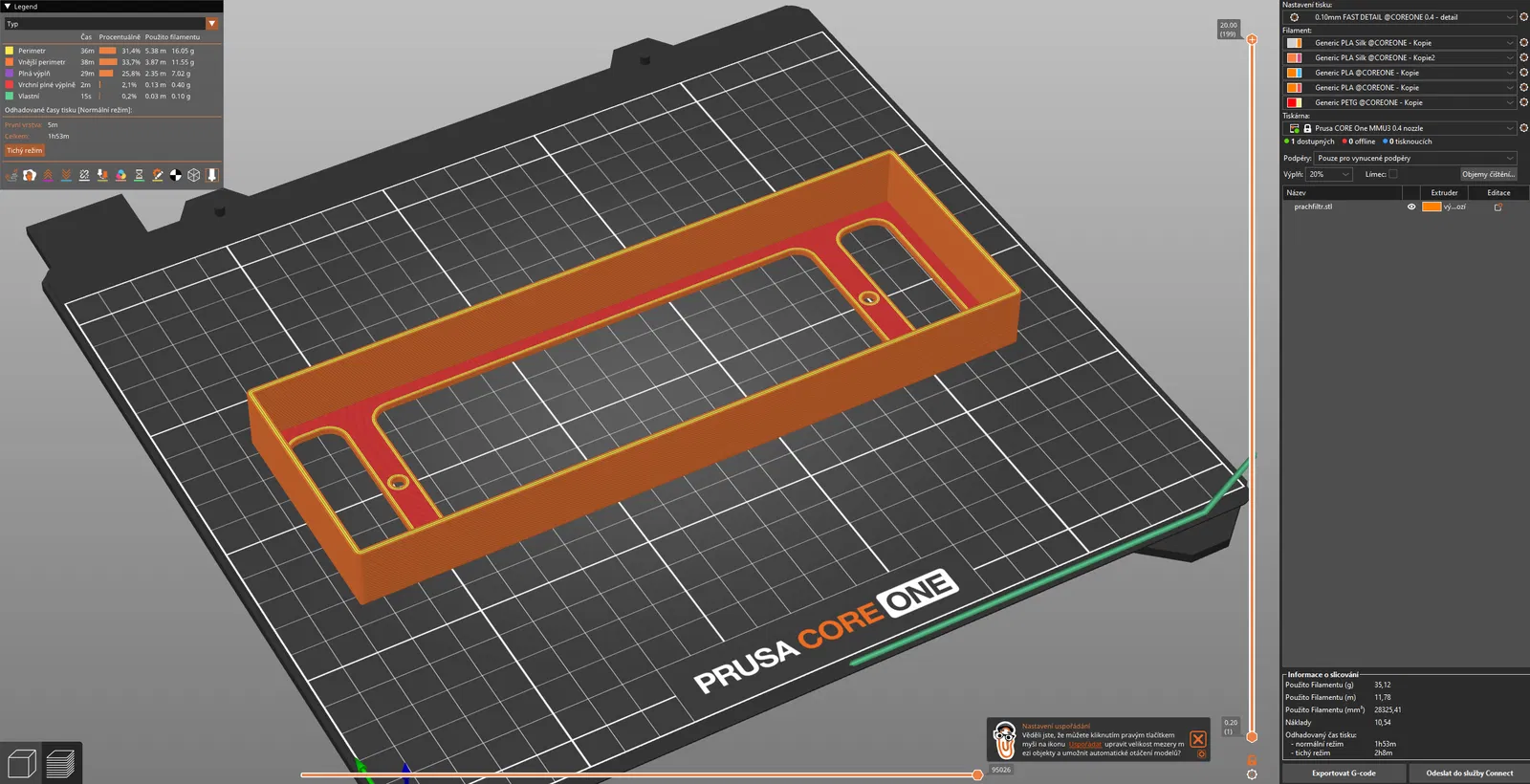Click color swatch of Generic PLA Silk Kopie
The image size is (1530, 784).
1294,43
